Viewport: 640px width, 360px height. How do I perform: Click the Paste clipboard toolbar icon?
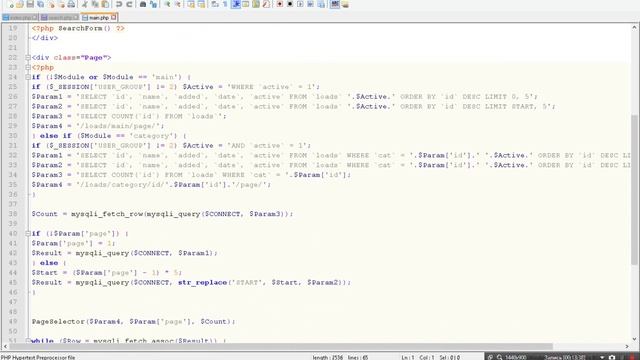(105, 4)
